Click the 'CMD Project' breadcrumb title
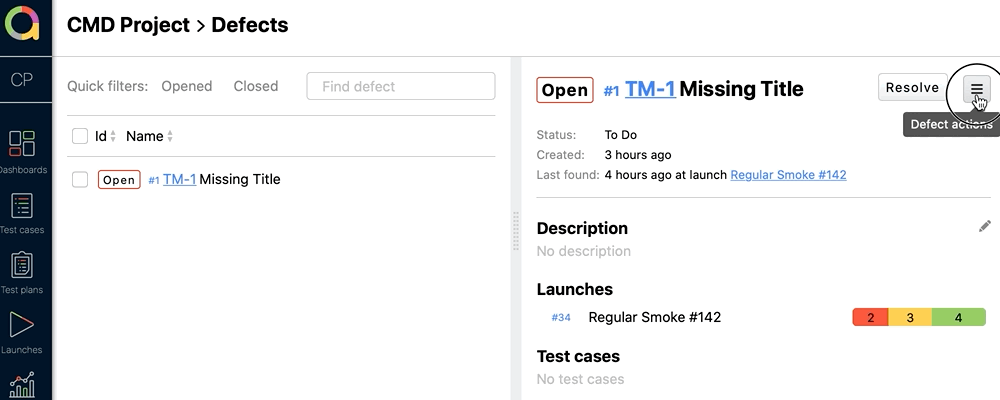The image size is (1000, 400). pyautogui.click(x=128, y=25)
